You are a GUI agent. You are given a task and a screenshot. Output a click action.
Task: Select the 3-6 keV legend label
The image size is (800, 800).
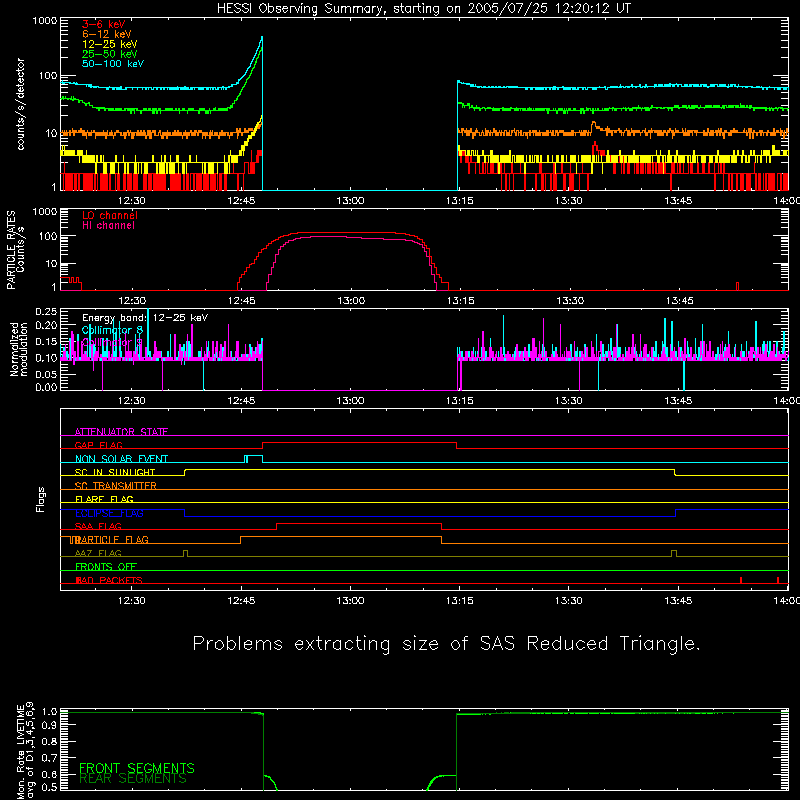pyautogui.click(x=103, y=24)
